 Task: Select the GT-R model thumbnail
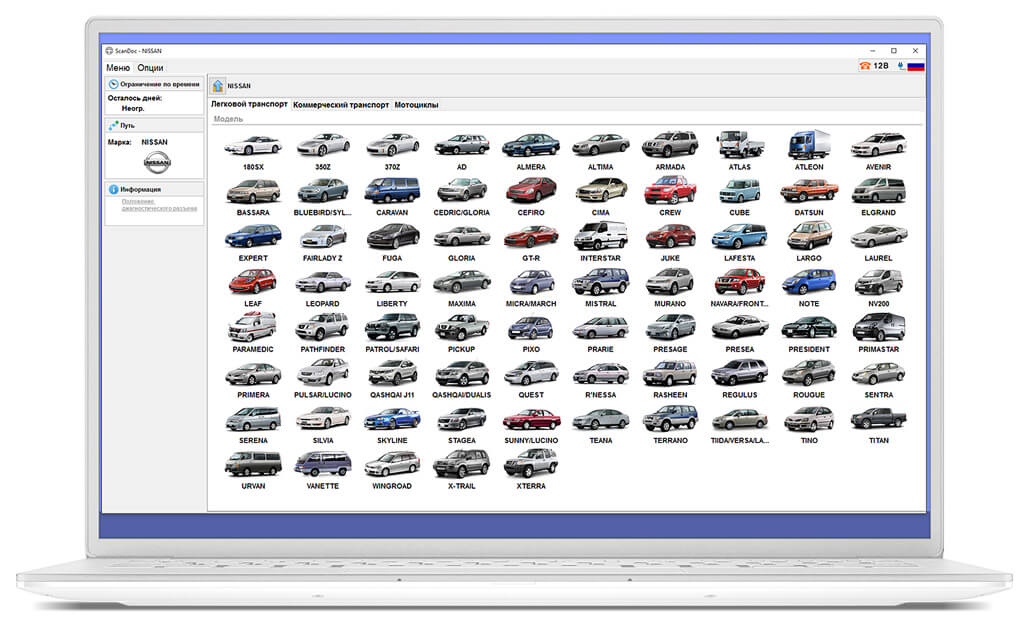pyautogui.click(x=531, y=242)
